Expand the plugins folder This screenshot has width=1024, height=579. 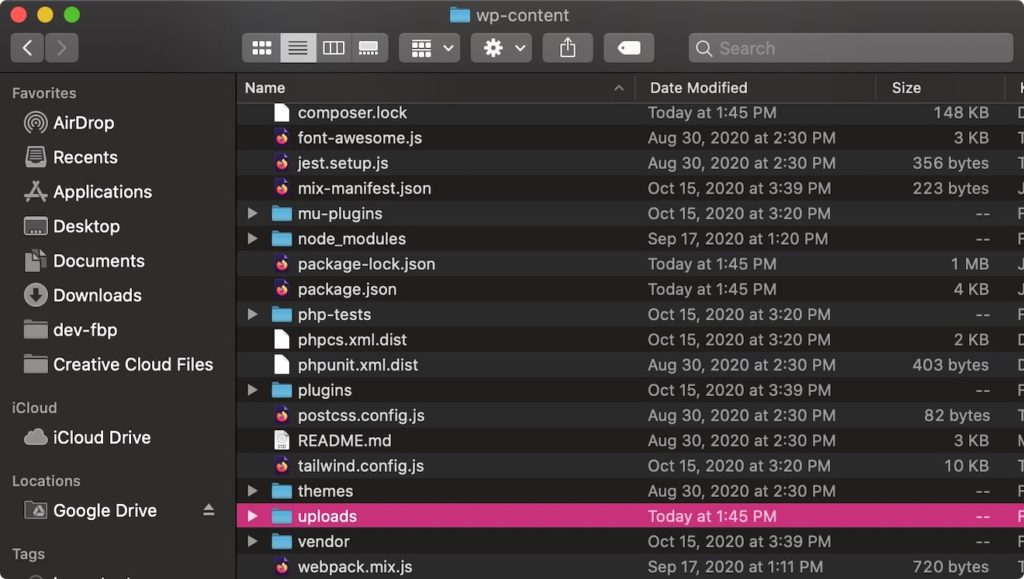click(252, 390)
